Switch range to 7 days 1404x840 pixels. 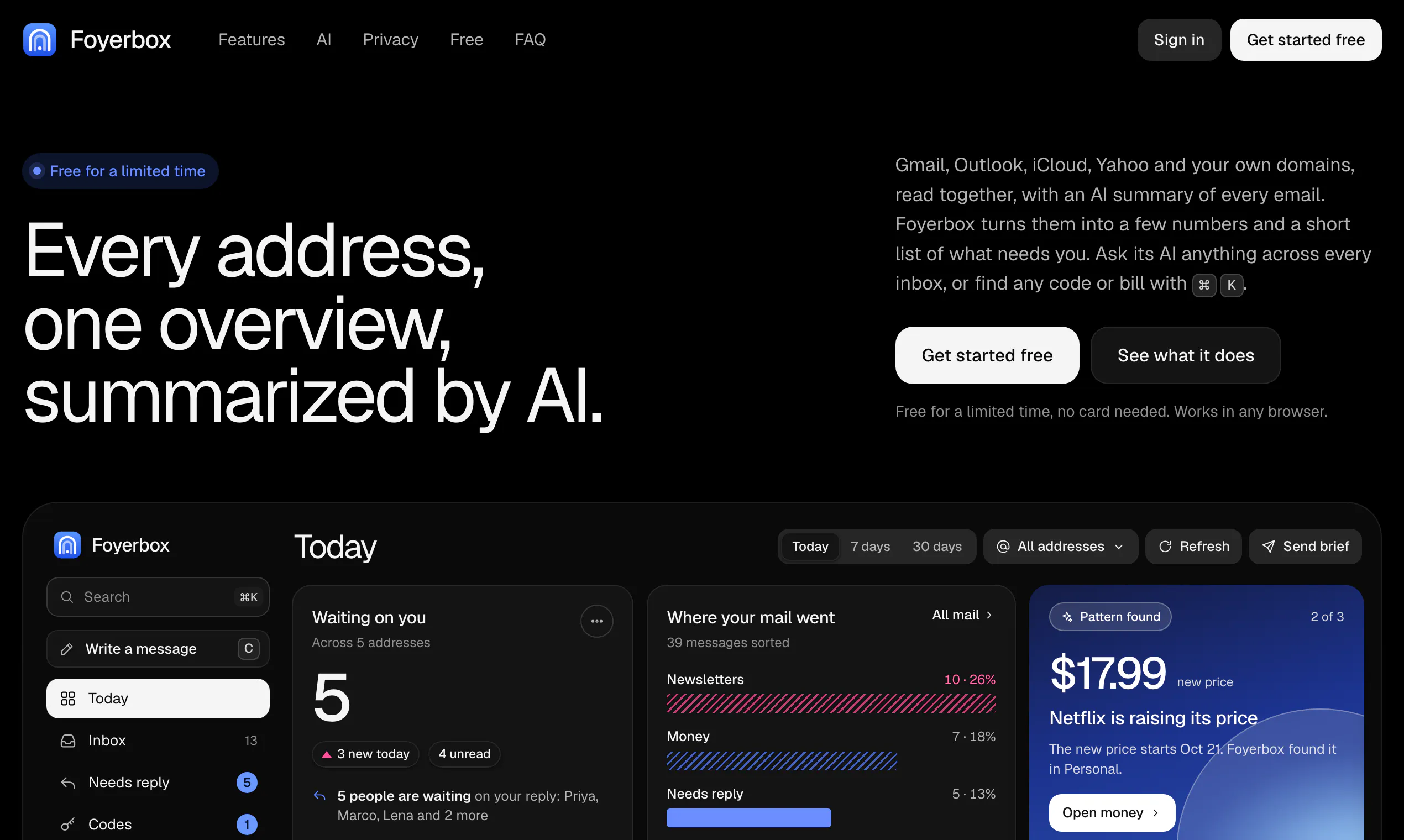pyautogui.click(x=870, y=546)
